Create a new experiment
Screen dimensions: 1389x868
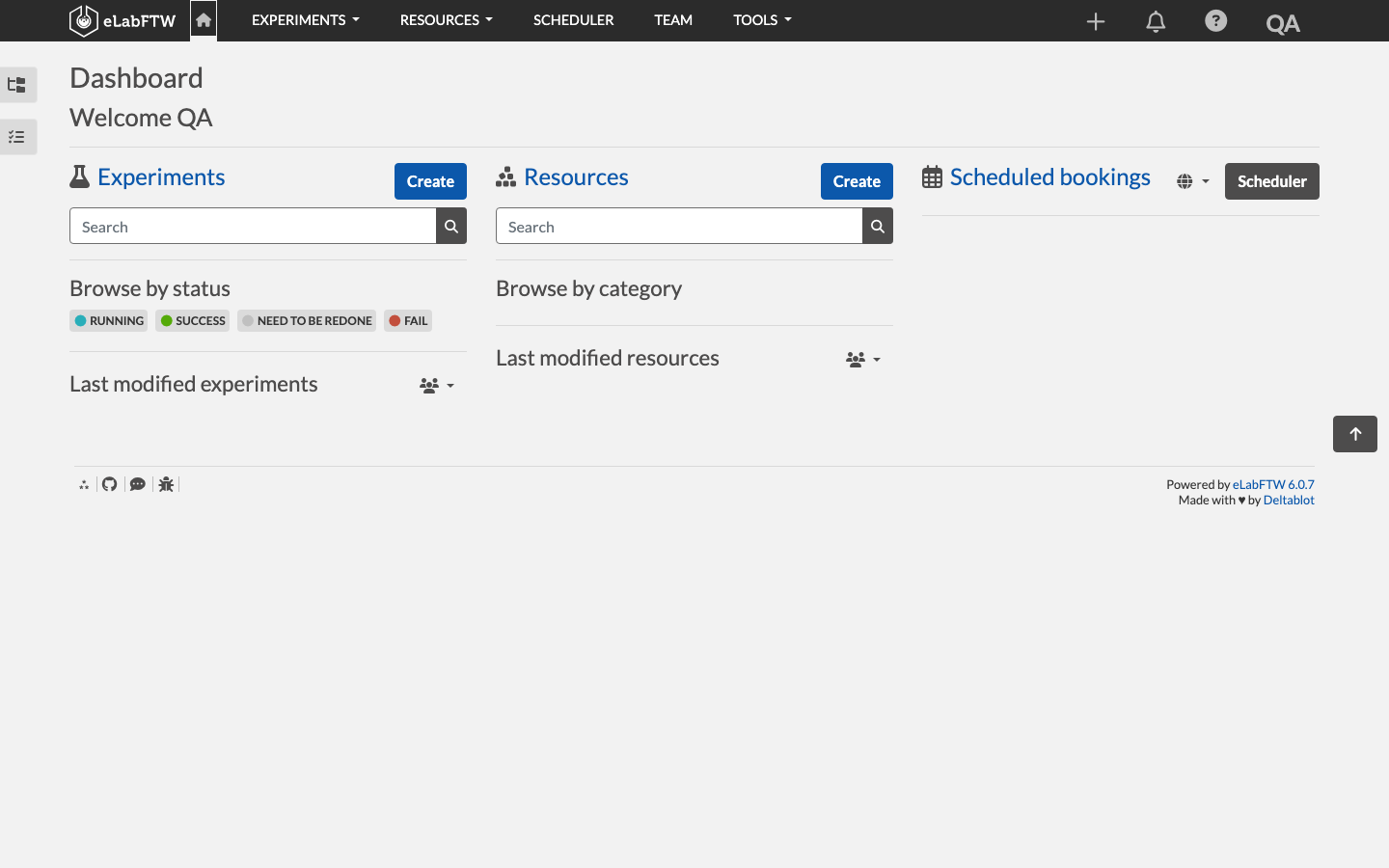[x=430, y=181]
